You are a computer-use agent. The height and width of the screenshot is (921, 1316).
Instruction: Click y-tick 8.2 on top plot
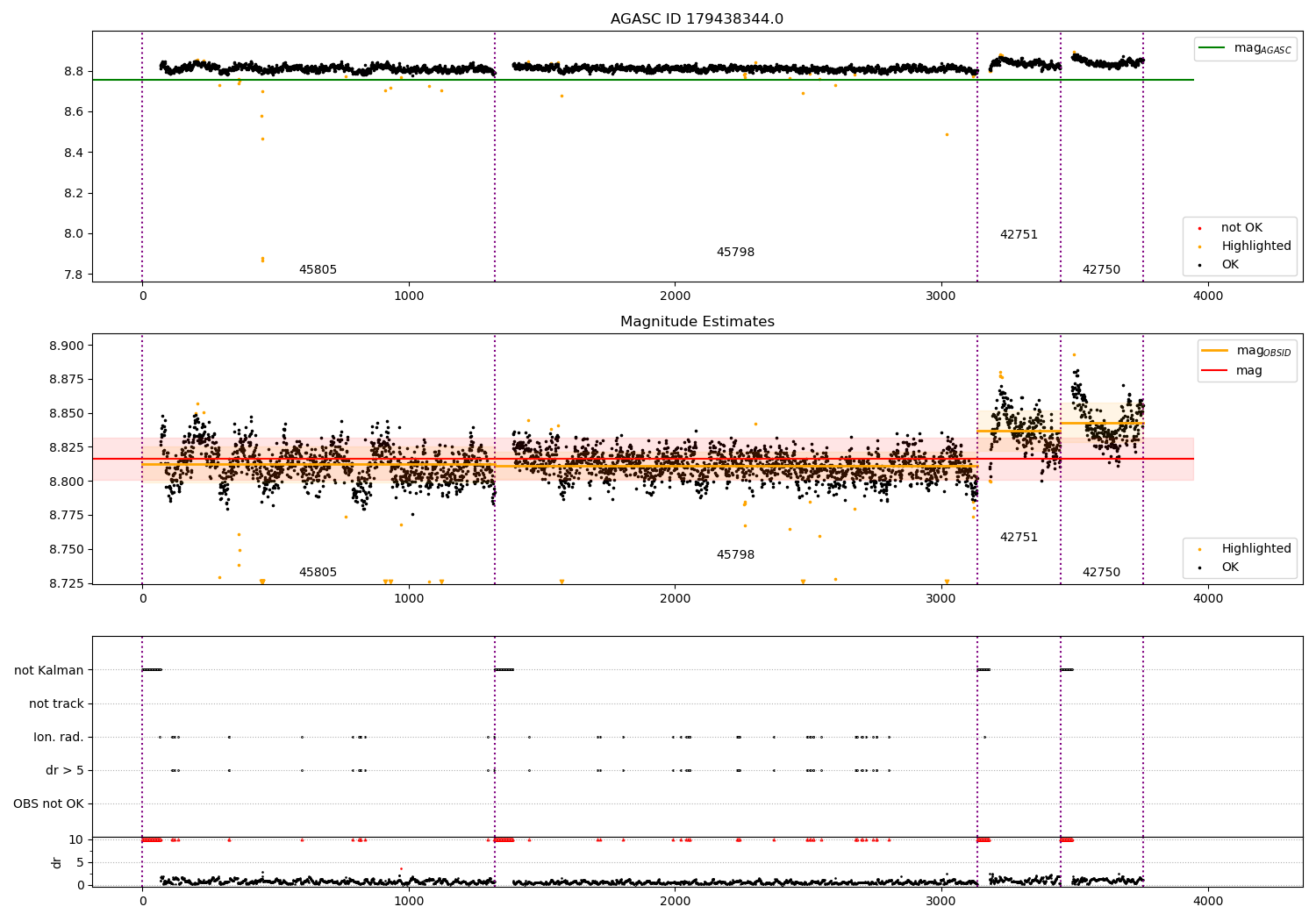[x=74, y=193]
